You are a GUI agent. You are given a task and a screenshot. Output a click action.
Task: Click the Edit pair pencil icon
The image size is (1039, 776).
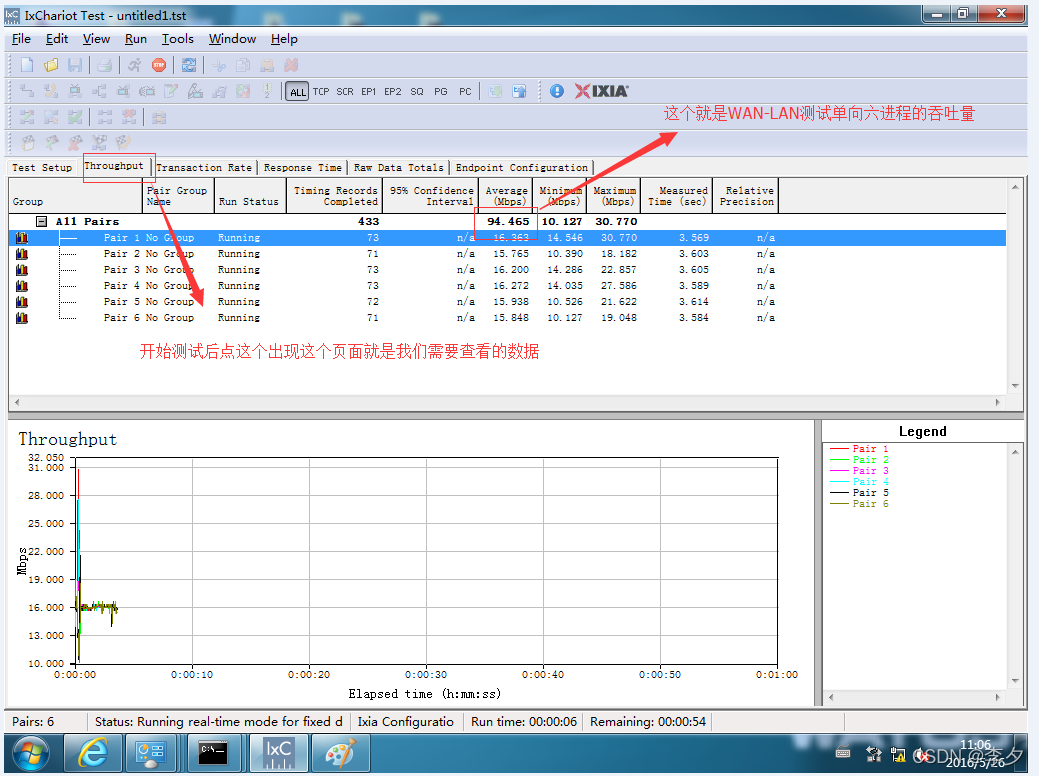[x=171, y=91]
